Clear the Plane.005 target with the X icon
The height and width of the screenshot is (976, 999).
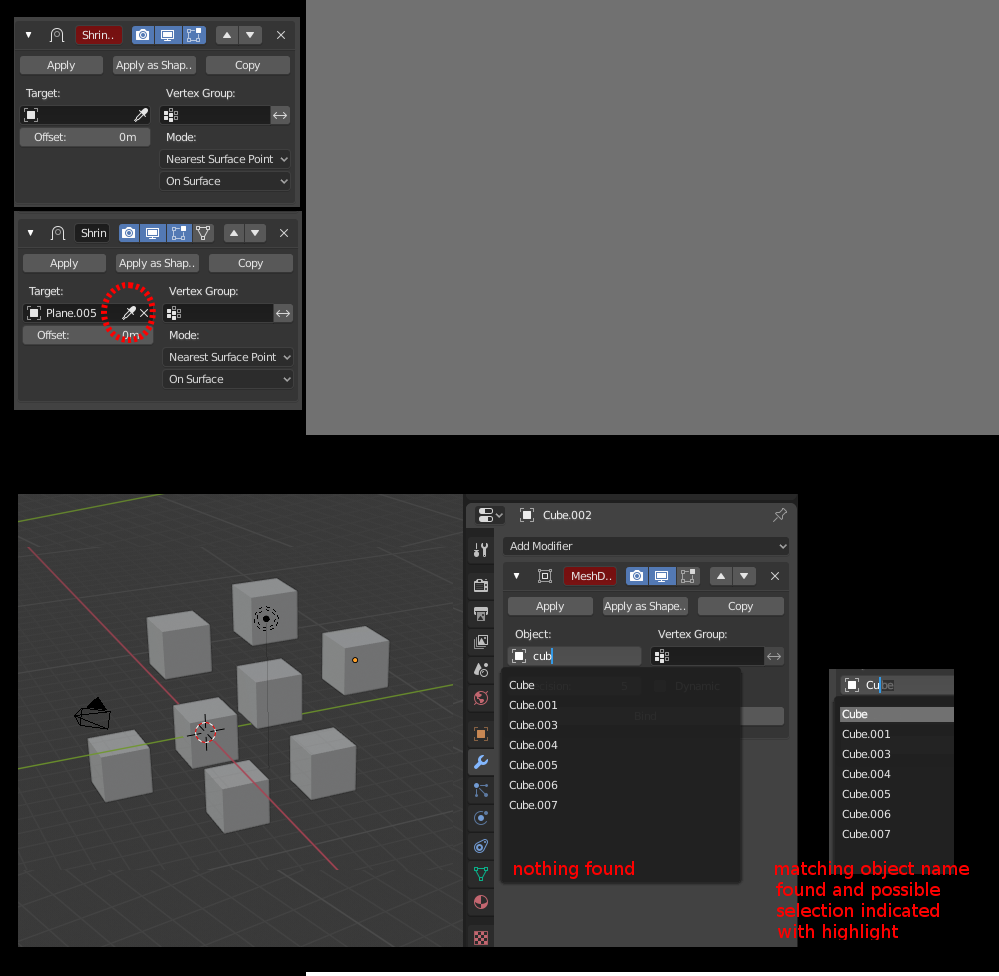tap(144, 313)
